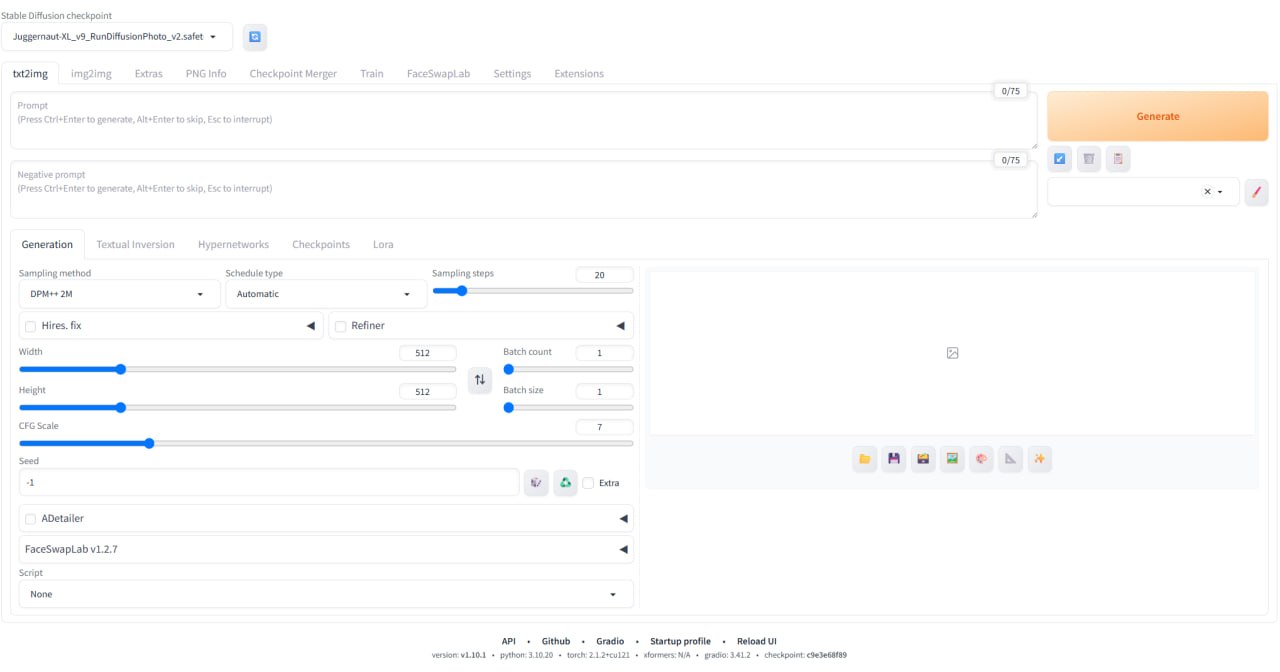Image resolution: width=1280 pixels, height=672 pixels.
Task: Adjust the Width slider handle
Action: 120,369
